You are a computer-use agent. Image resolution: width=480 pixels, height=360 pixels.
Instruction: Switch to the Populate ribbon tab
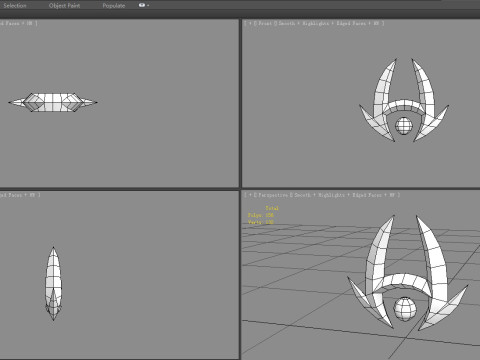[114, 6]
